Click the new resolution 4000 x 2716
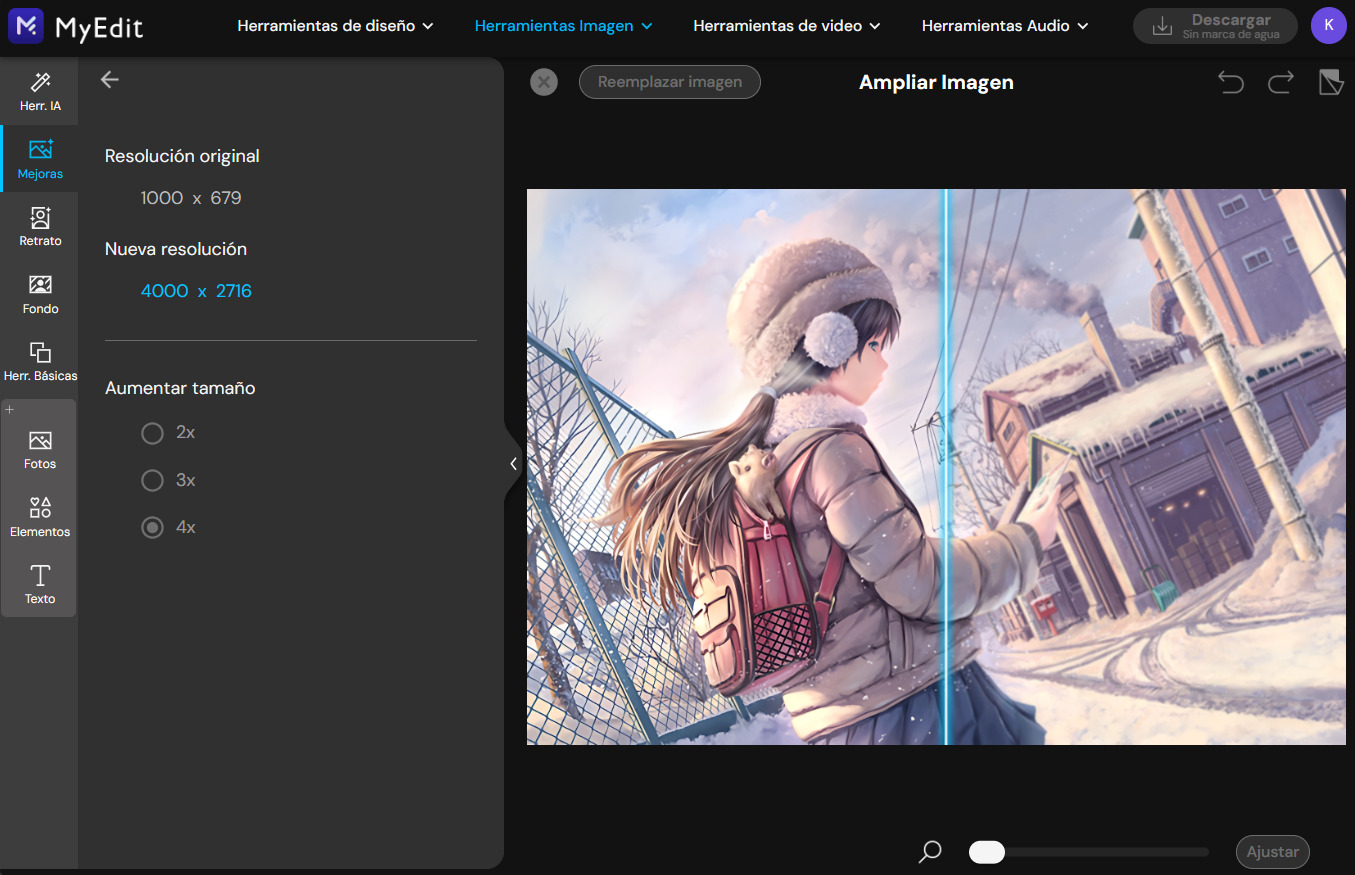 point(196,291)
